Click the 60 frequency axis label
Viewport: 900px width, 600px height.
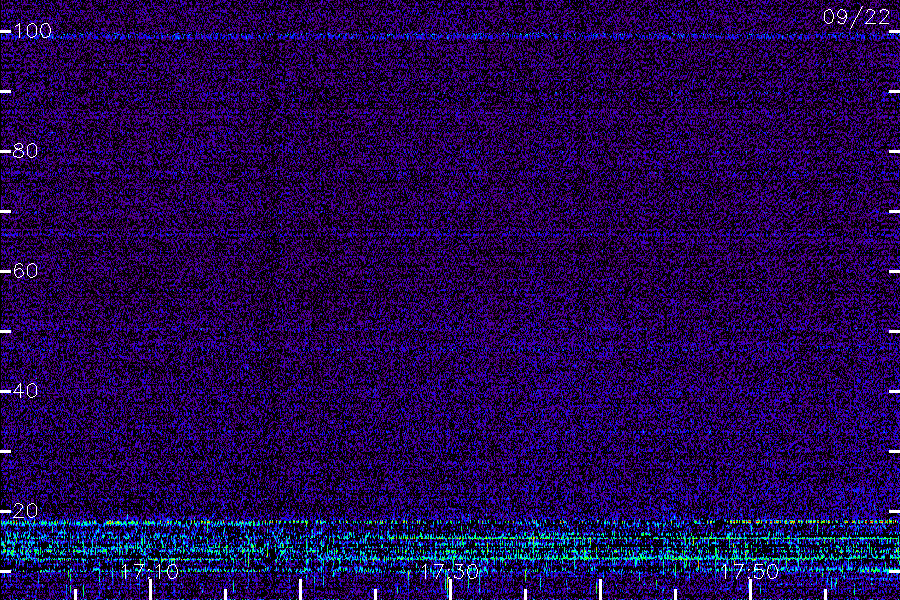click(x=25, y=270)
